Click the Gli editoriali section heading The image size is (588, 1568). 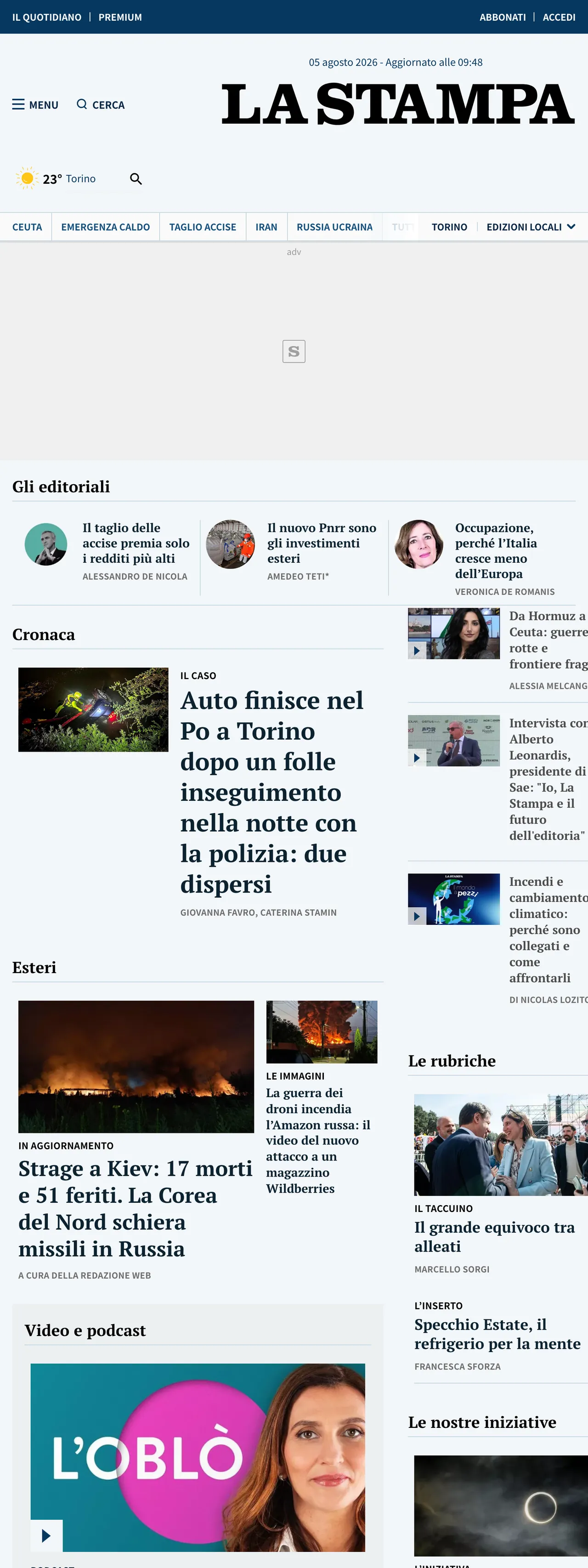pyautogui.click(x=61, y=487)
